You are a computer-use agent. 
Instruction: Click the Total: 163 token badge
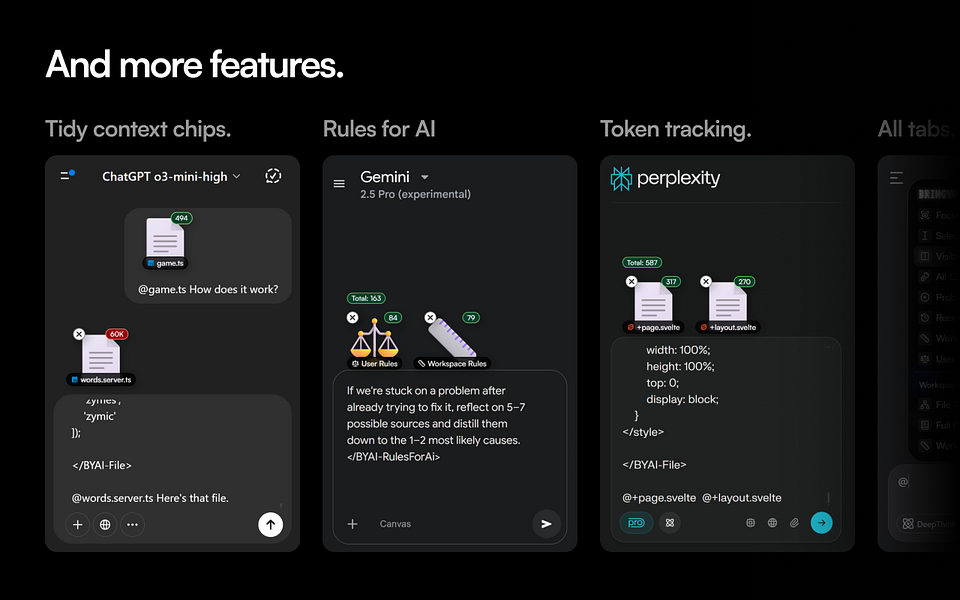click(x=366, y=298)
